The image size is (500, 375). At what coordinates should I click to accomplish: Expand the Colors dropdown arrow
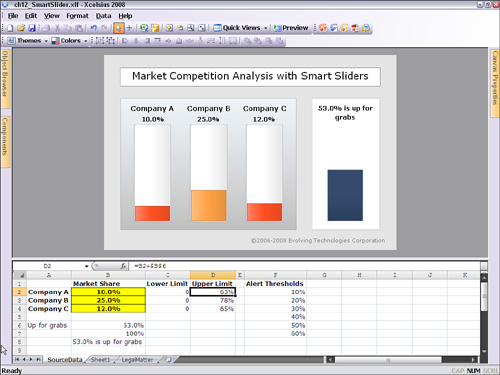click(86, 41)
